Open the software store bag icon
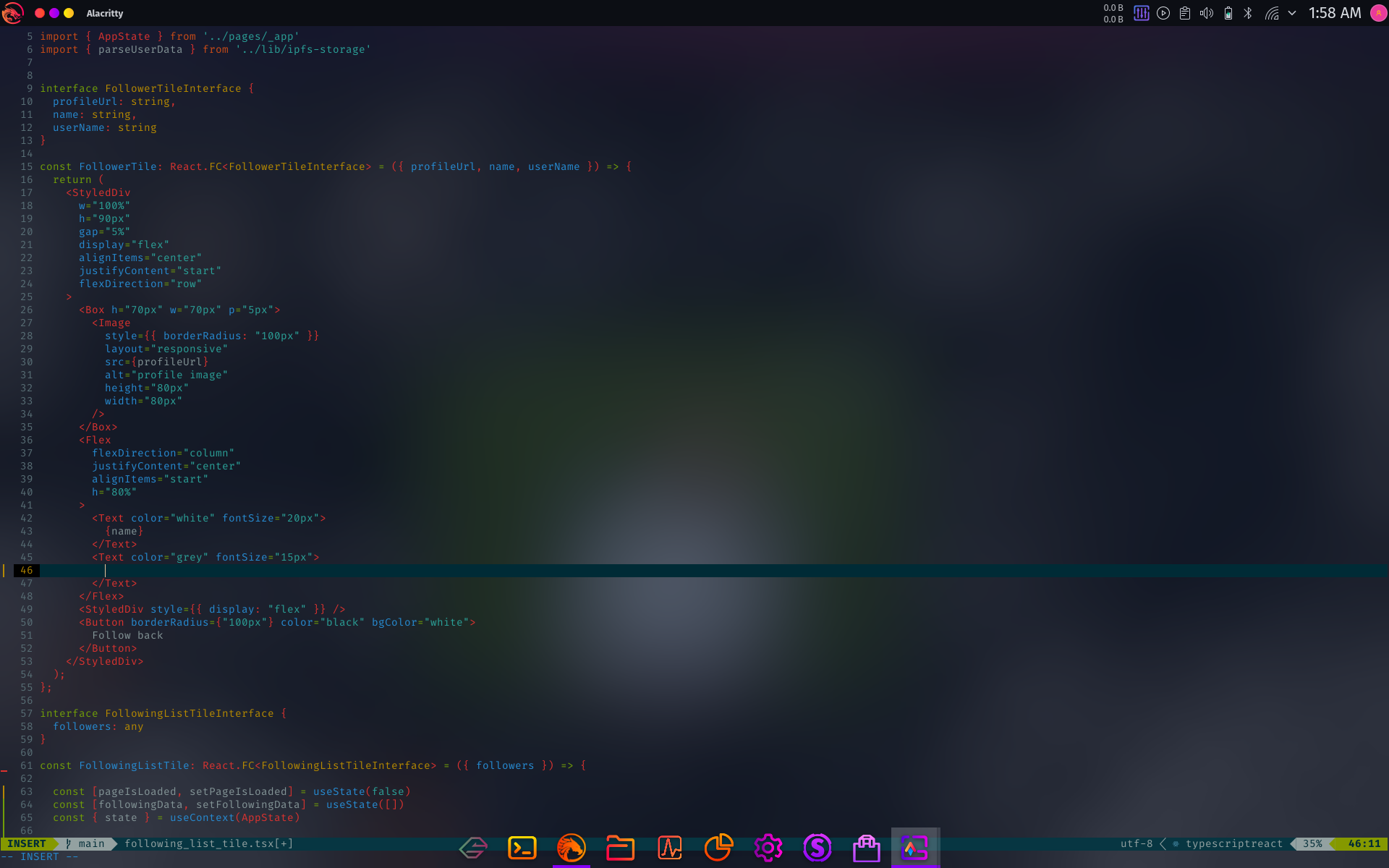1389x868 pixels. (x=866, y=847)
